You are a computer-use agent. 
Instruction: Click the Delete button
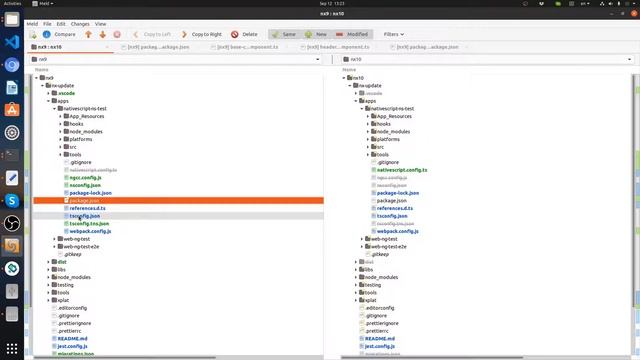(x=244, y=34)
